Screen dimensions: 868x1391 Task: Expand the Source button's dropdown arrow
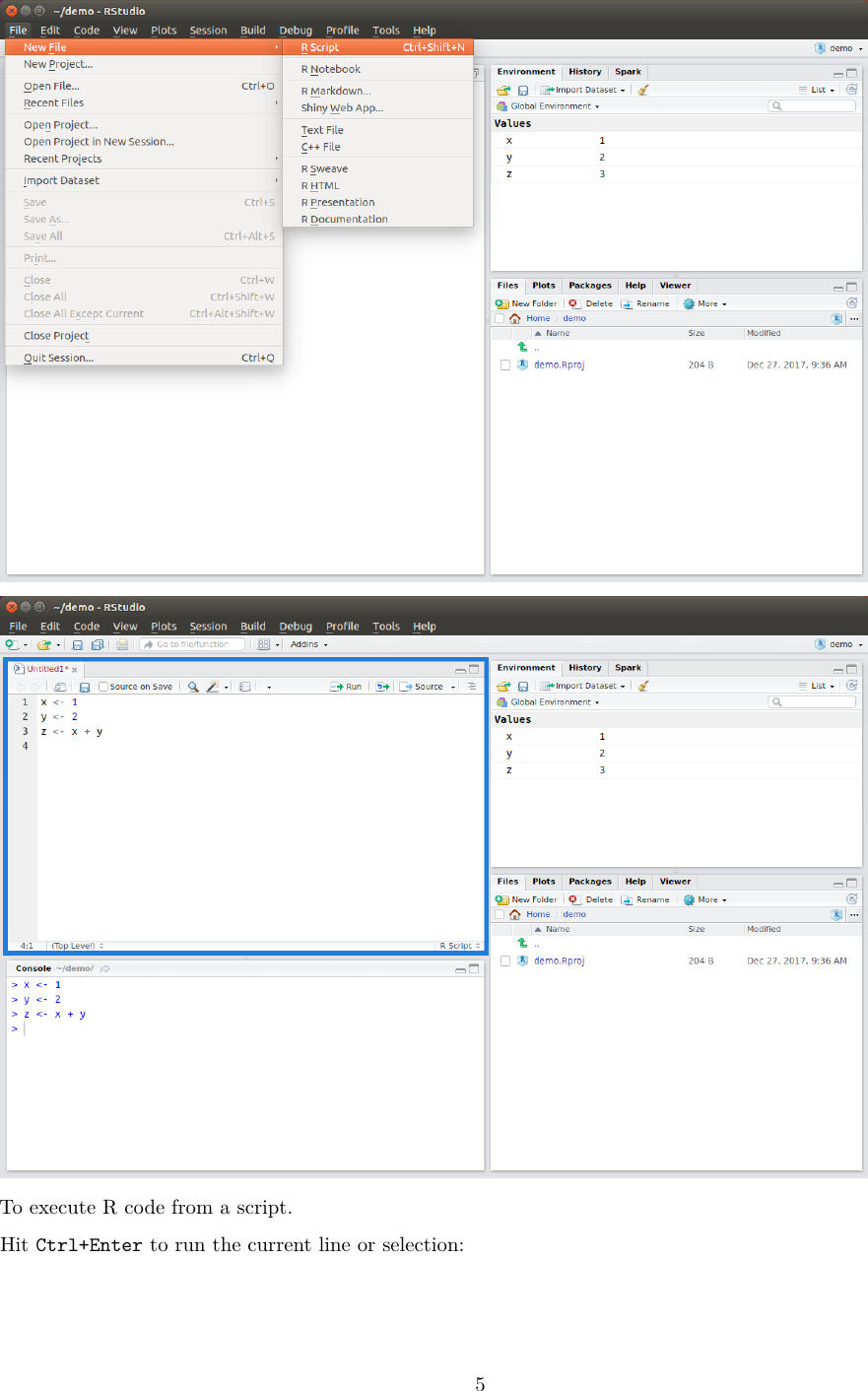pos(453,687)
